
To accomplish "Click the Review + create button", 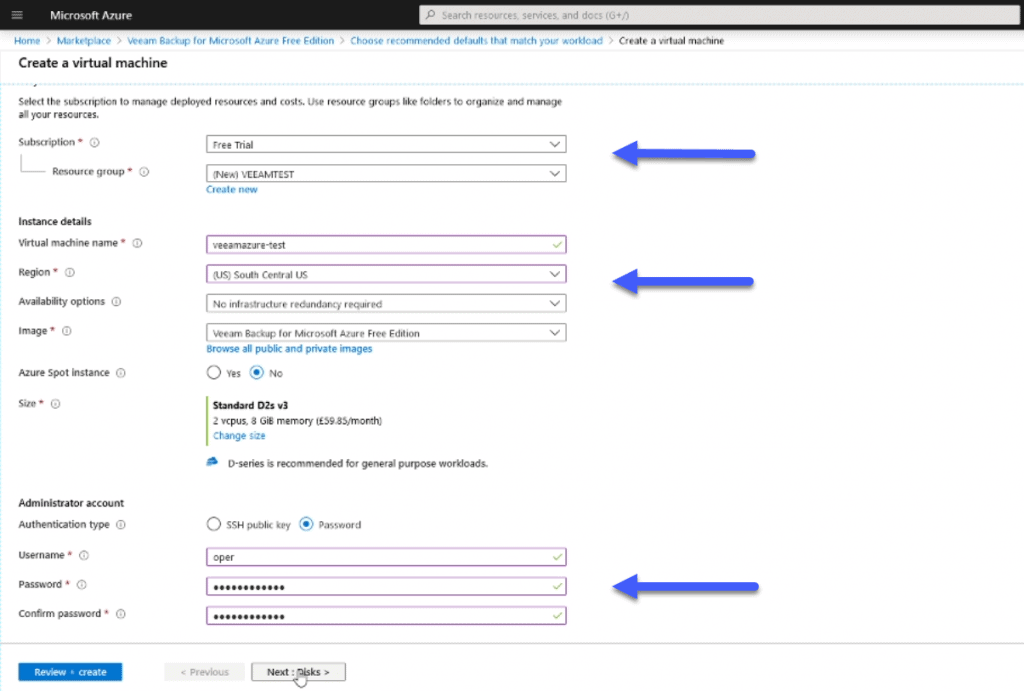I will (x=70, y=671).
